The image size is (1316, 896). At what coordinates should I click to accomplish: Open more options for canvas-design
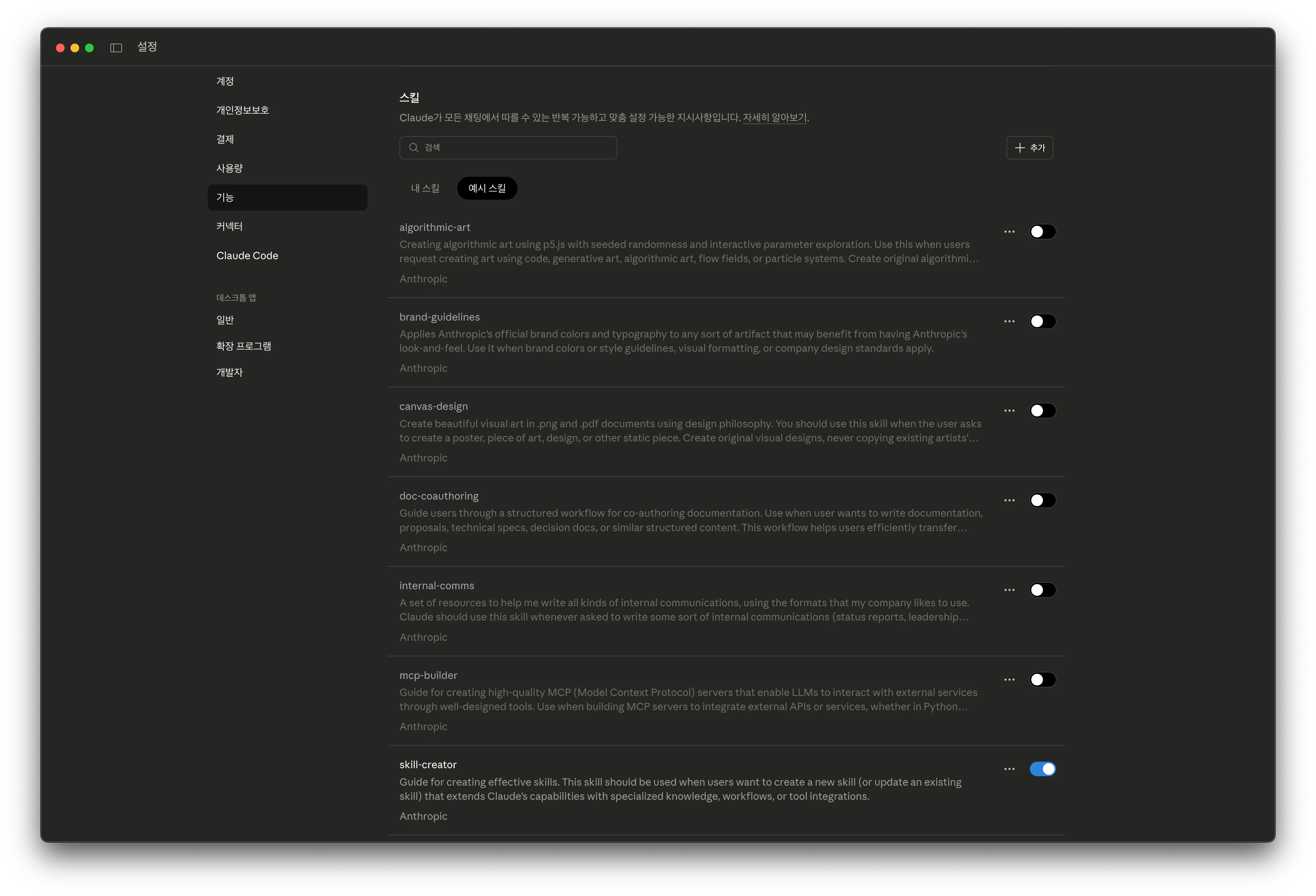tap(1009, 411)
